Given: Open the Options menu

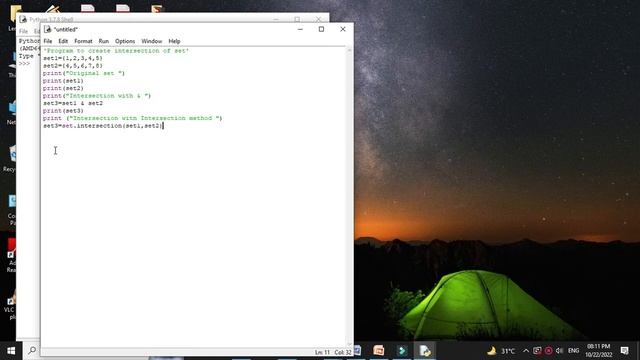Looking at the screenshot, I should coord(125,41).
